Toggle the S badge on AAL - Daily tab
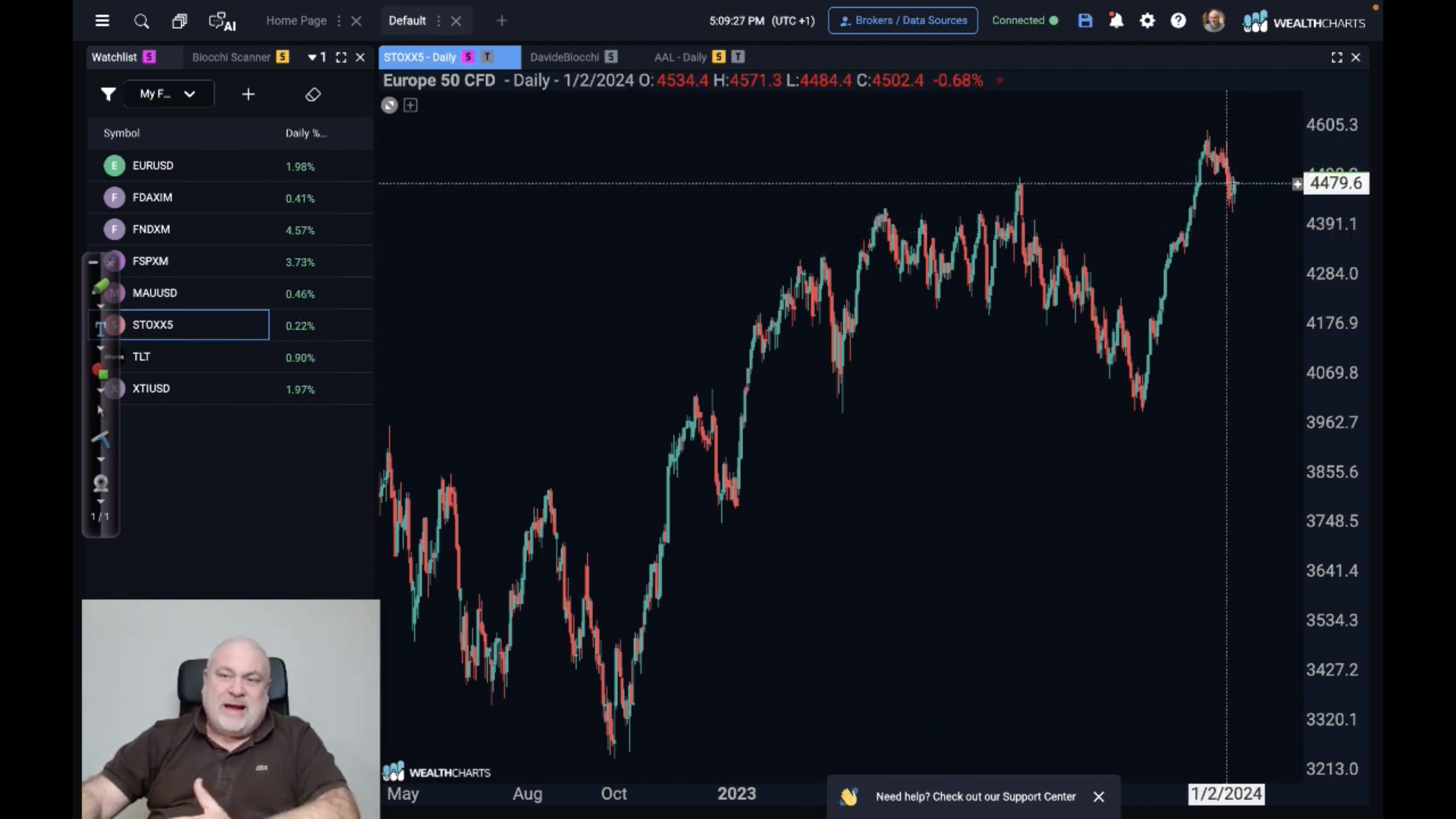Viewport: 1456px width, 819px height. [719, 57]
